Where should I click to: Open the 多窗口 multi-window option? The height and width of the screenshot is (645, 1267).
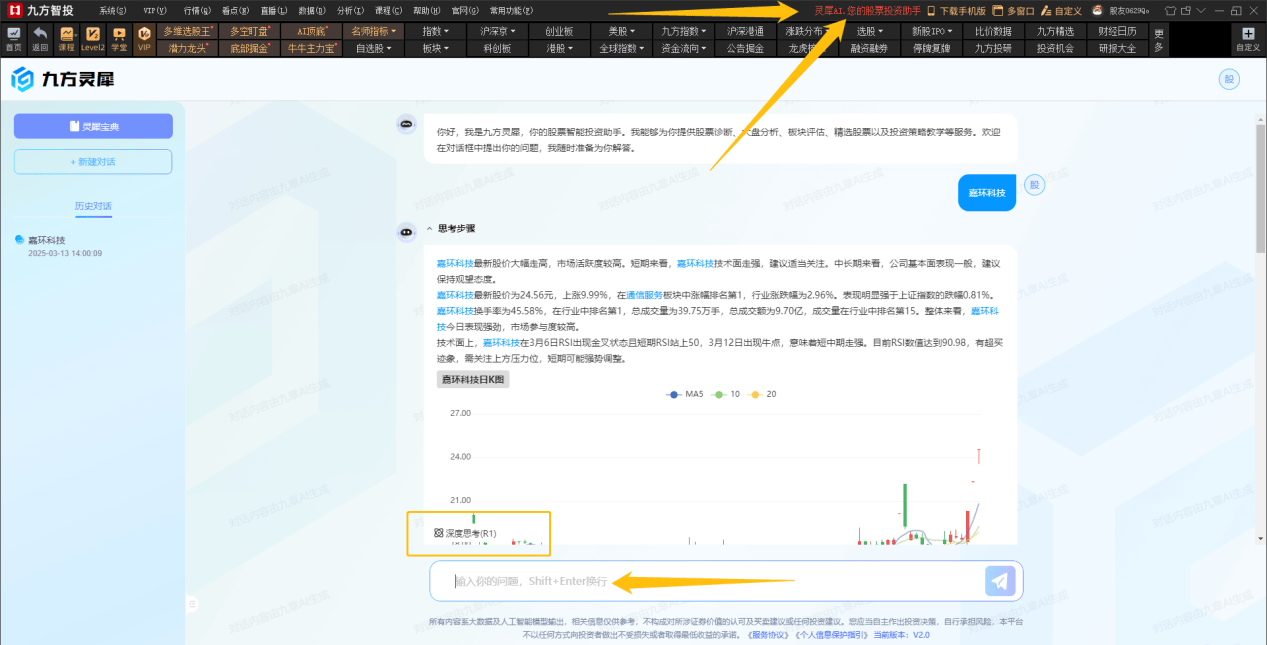(x=1013, y=10)
